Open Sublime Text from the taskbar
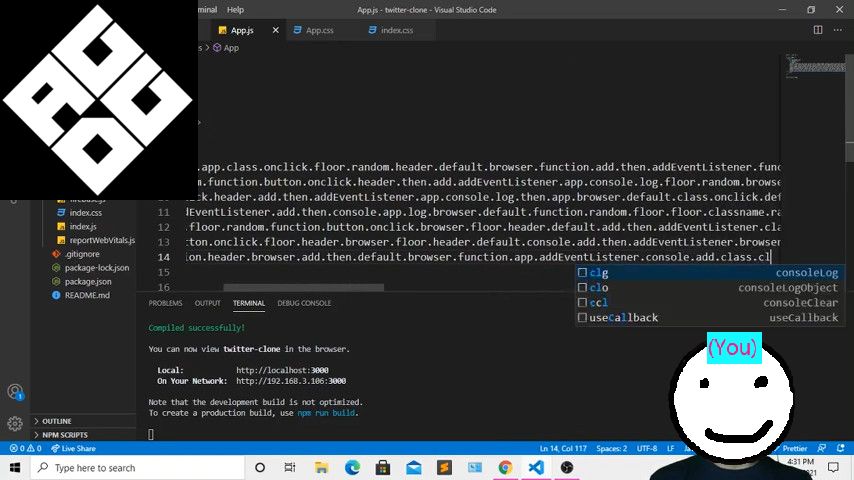The height and width of the screenshot is (480, 854). 444,467
